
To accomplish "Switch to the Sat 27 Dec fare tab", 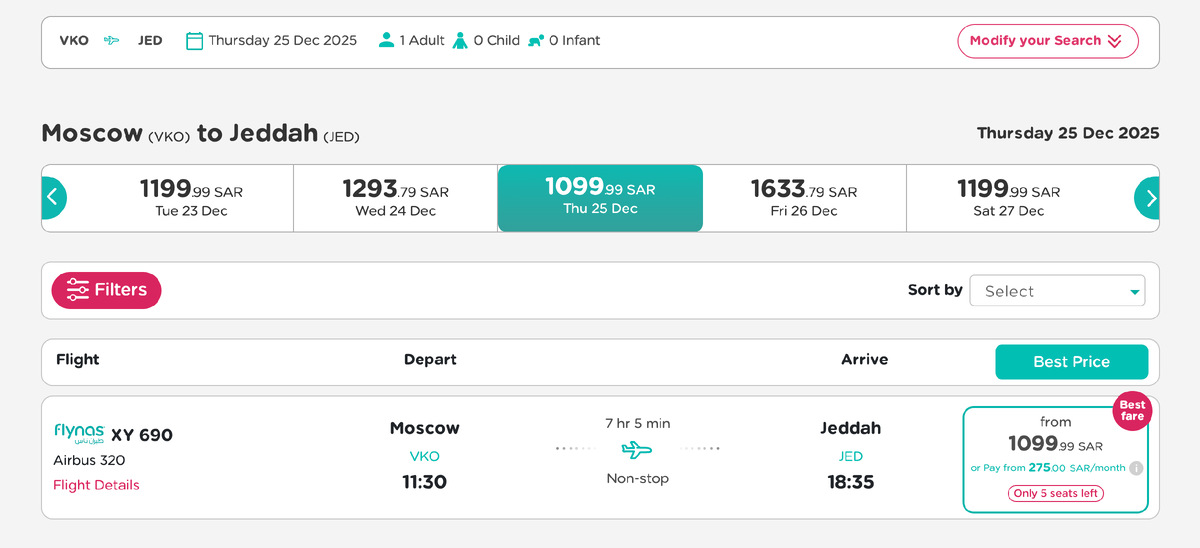I will 1009,198.
